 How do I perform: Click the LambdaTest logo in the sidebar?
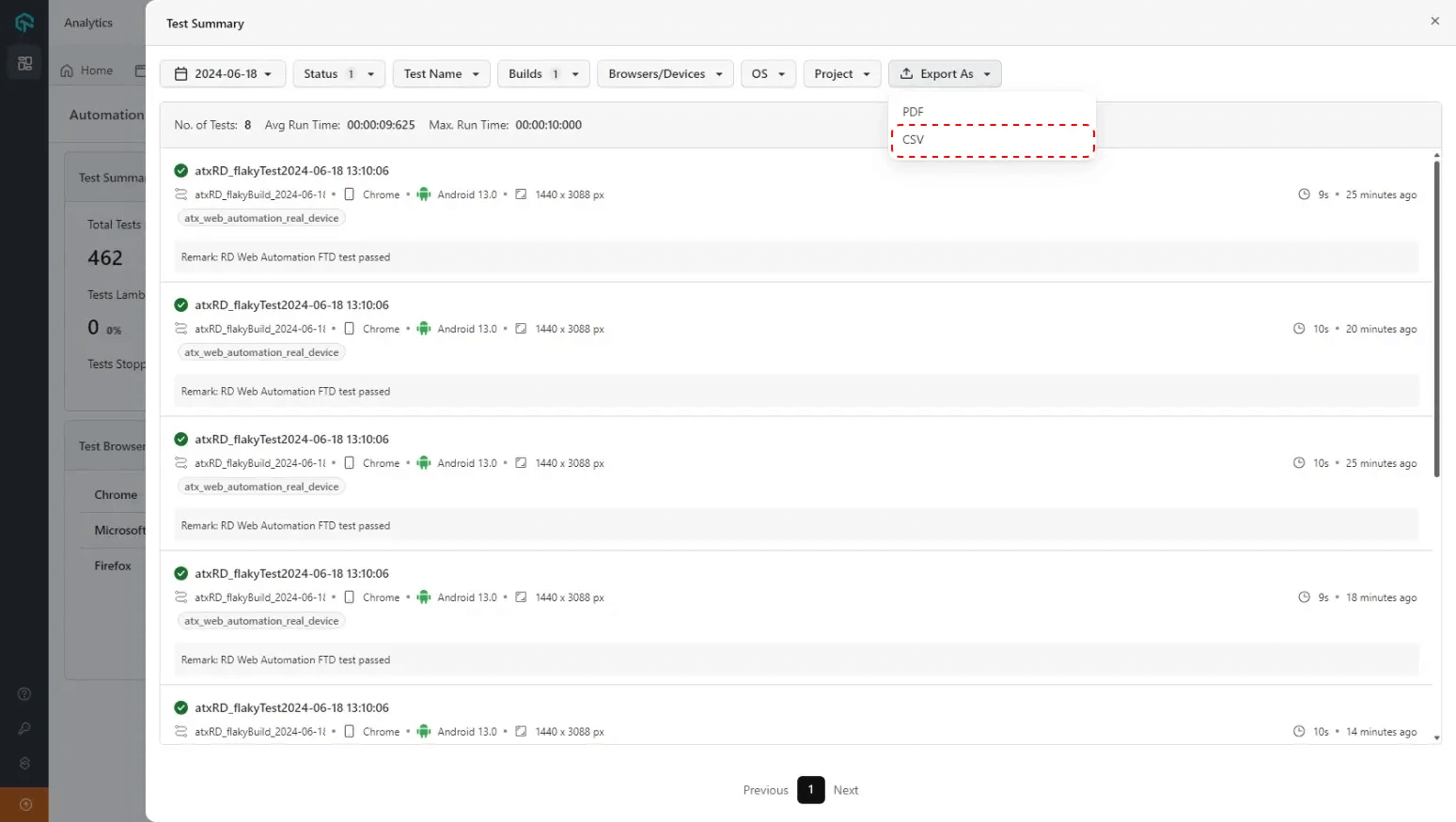pyautogui.click(x=24, y=22)
